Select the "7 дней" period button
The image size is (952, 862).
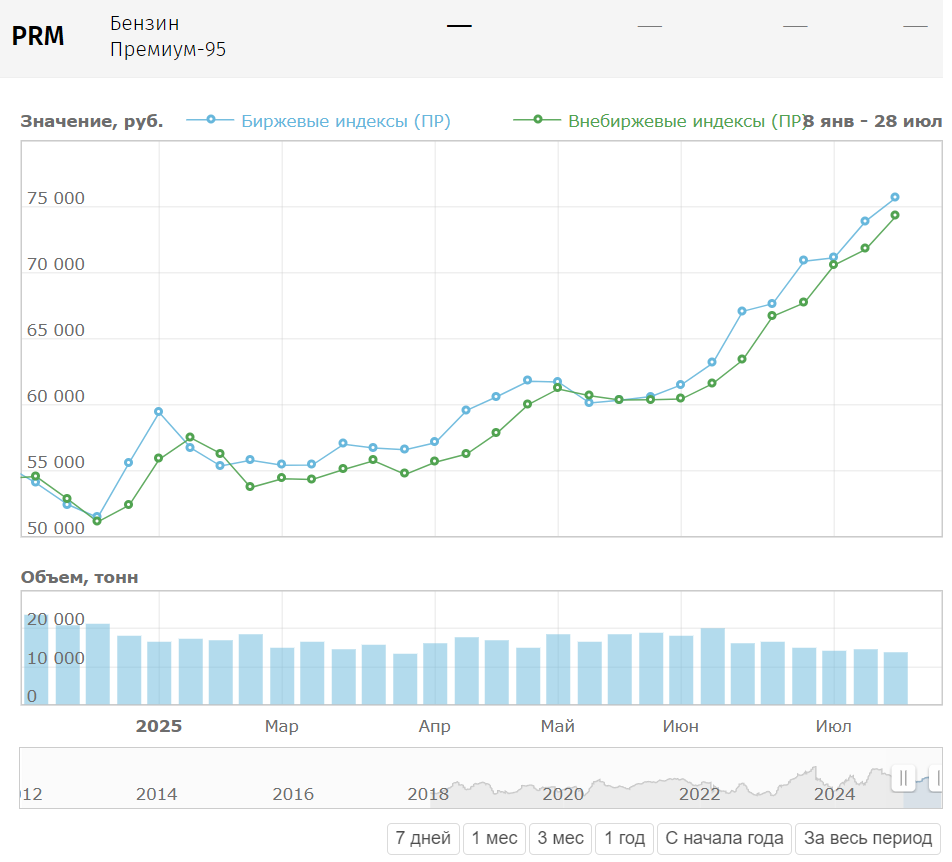pos(423,838)
